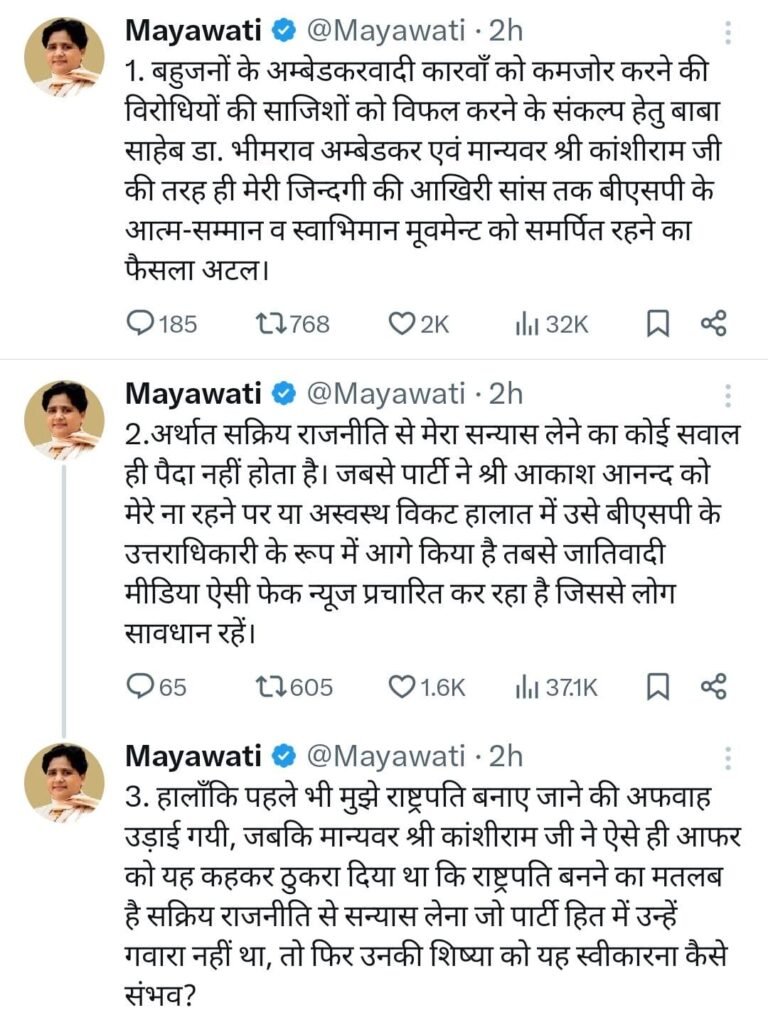Like the tweet with 1.6K likes
The width and height of the screenshot is (768, 1020).
[401, 687]
